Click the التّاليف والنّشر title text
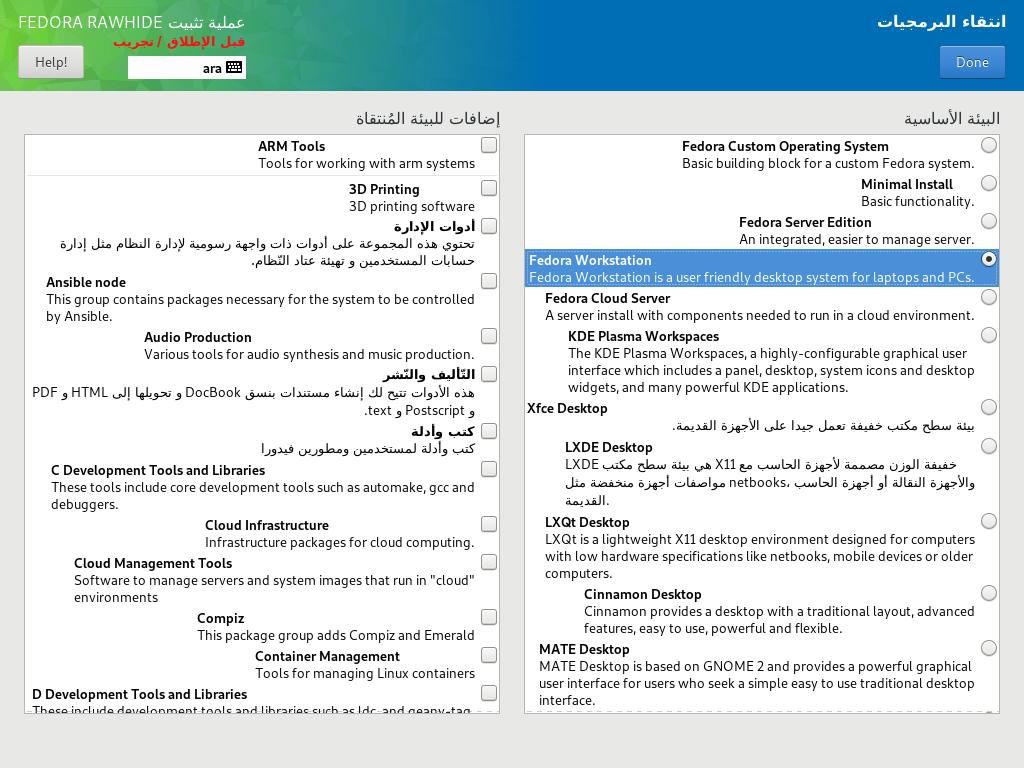The height and width of the screenshot is (768, 1024). pos(429,374)
